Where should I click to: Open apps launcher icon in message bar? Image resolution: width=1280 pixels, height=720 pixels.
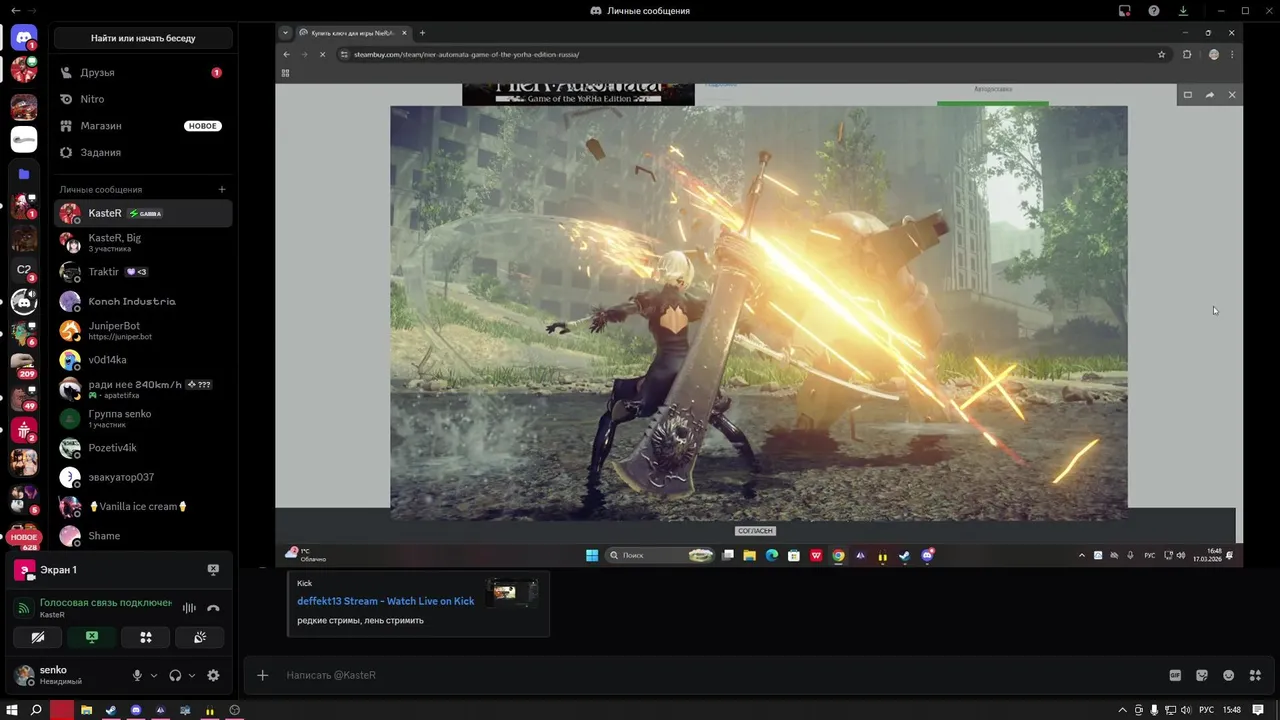1256,675
